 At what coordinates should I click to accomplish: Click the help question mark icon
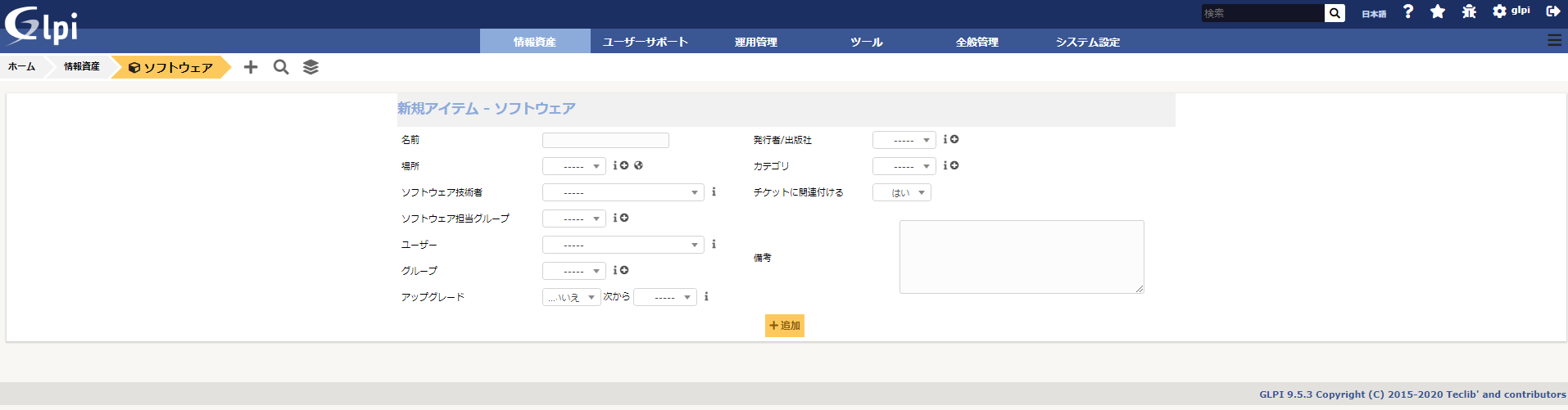(x=1408, y=11)
